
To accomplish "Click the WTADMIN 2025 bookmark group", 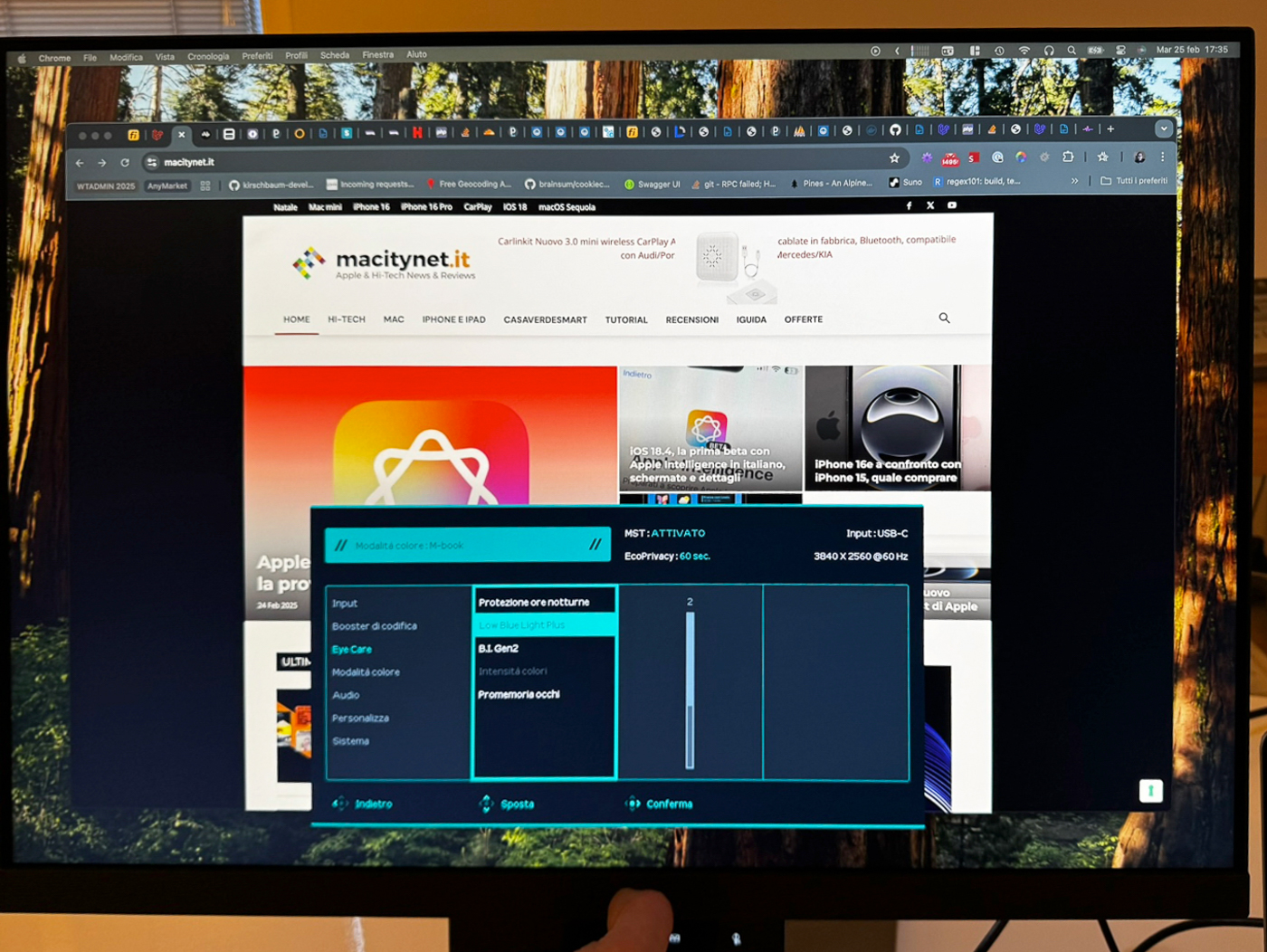I will coord(106,186).
